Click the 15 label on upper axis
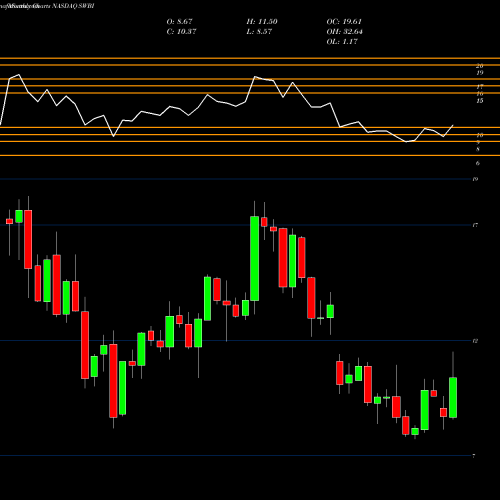The height and width of the screenshot is (500, 500). (x=480, y=101)
